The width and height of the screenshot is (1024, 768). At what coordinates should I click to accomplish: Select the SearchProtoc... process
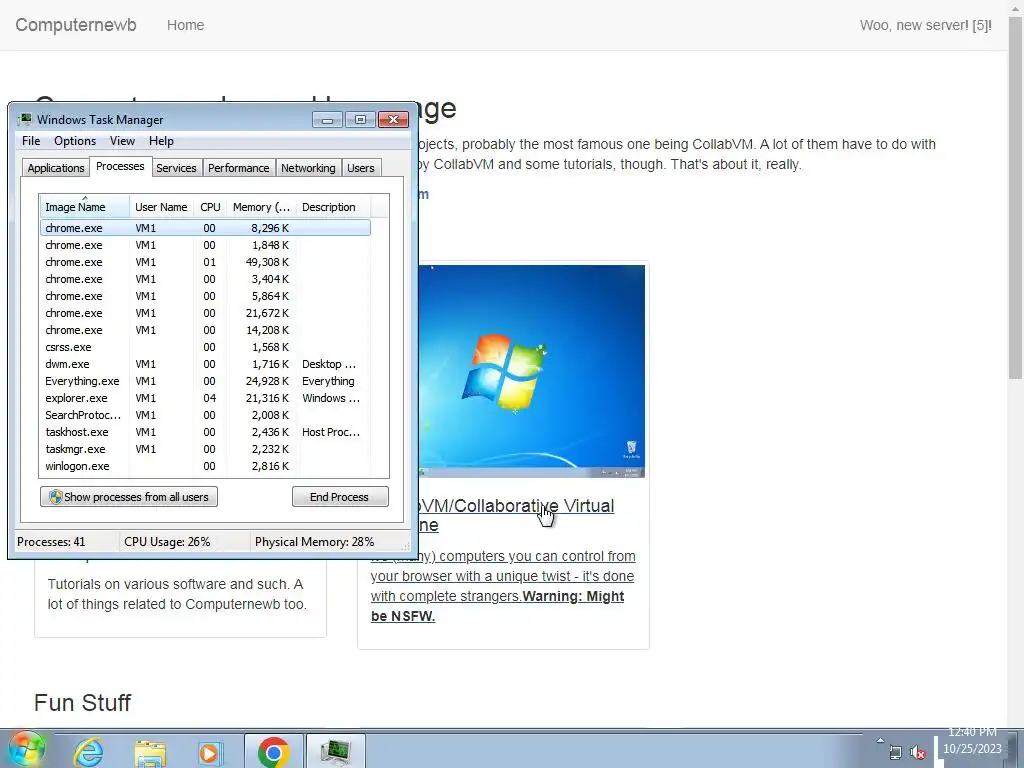[x=205, y=415]
